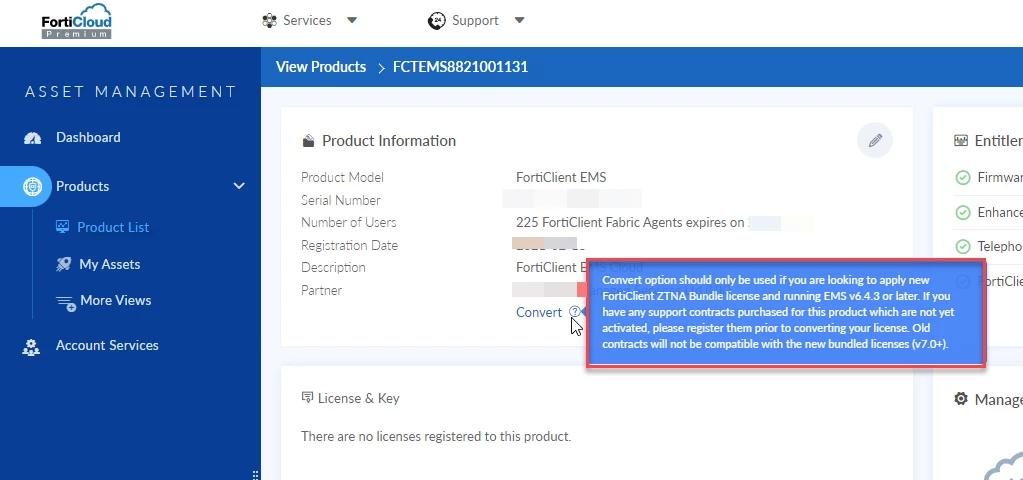1023x480 pixels.
Task: Open the Services menu
Action: coord(309,20)
